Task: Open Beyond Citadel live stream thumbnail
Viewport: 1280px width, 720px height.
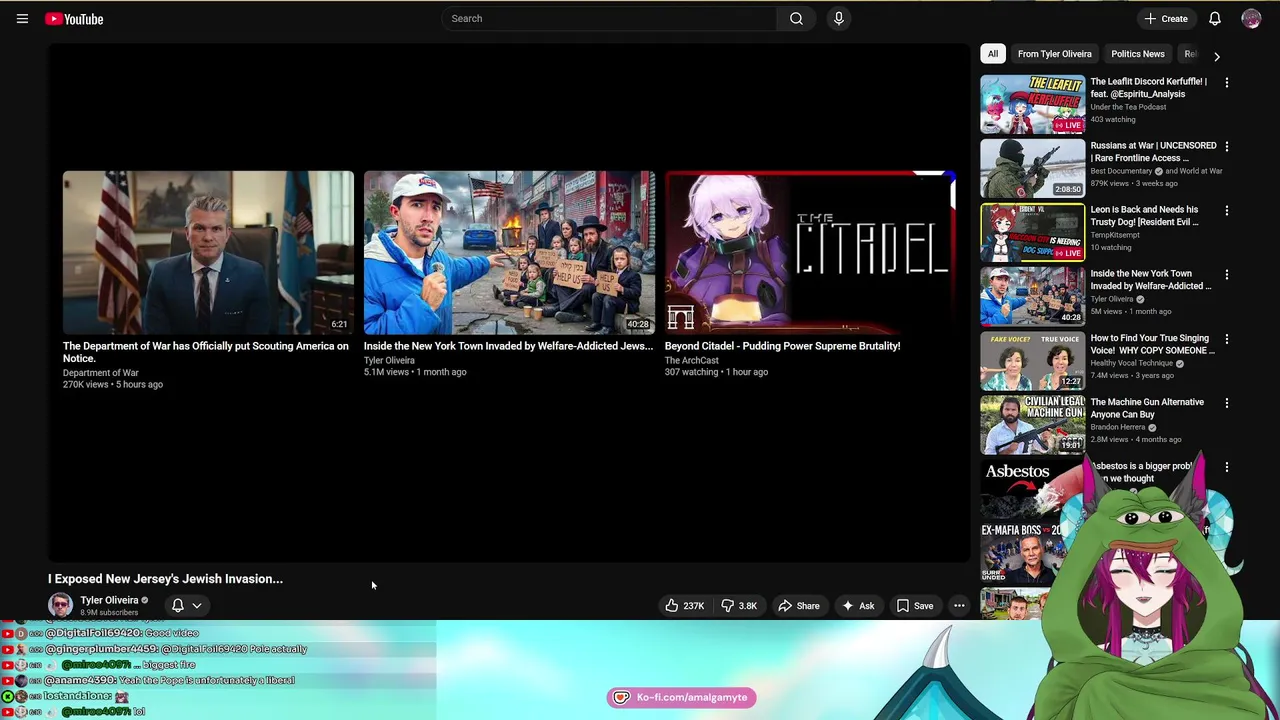Action: [810, 252]
